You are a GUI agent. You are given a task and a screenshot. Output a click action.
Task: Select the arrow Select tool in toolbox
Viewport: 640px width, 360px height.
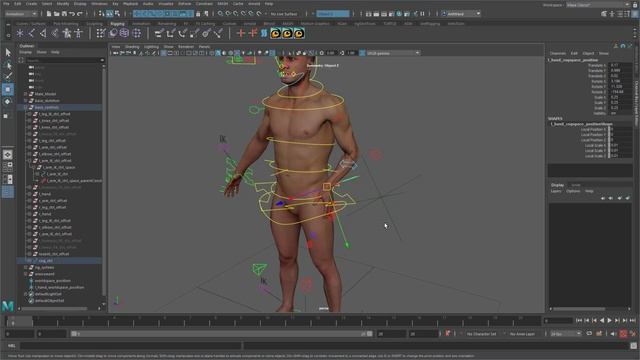[x=8, y=52]
